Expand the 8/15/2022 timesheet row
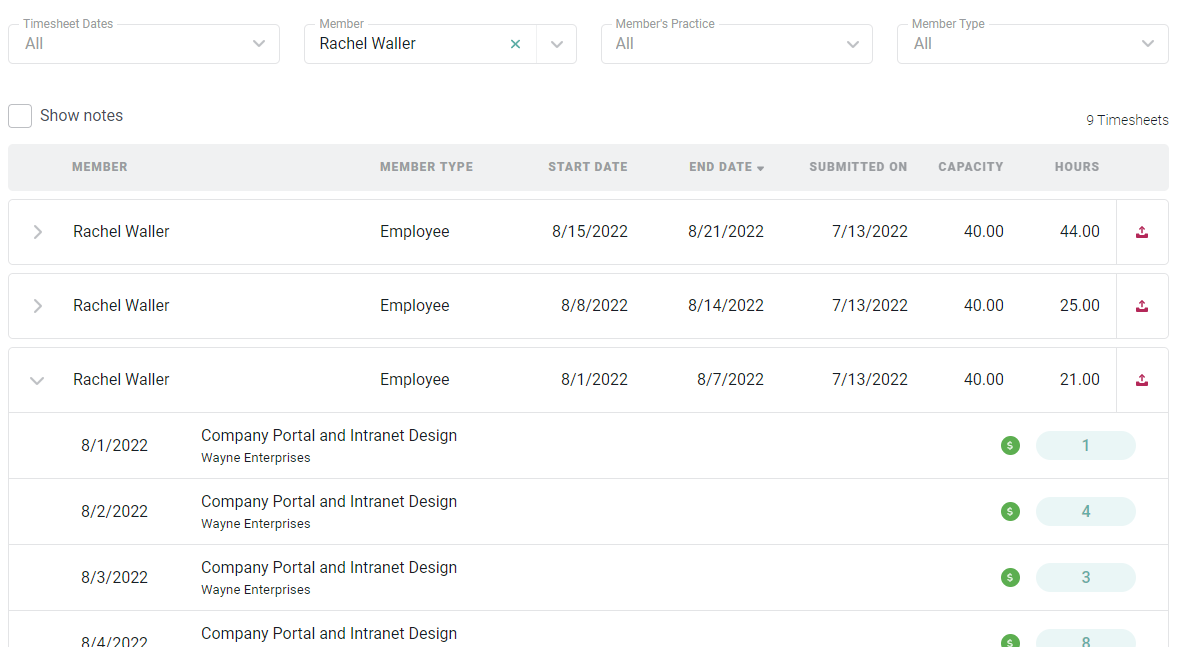 (x=38, y=232)
